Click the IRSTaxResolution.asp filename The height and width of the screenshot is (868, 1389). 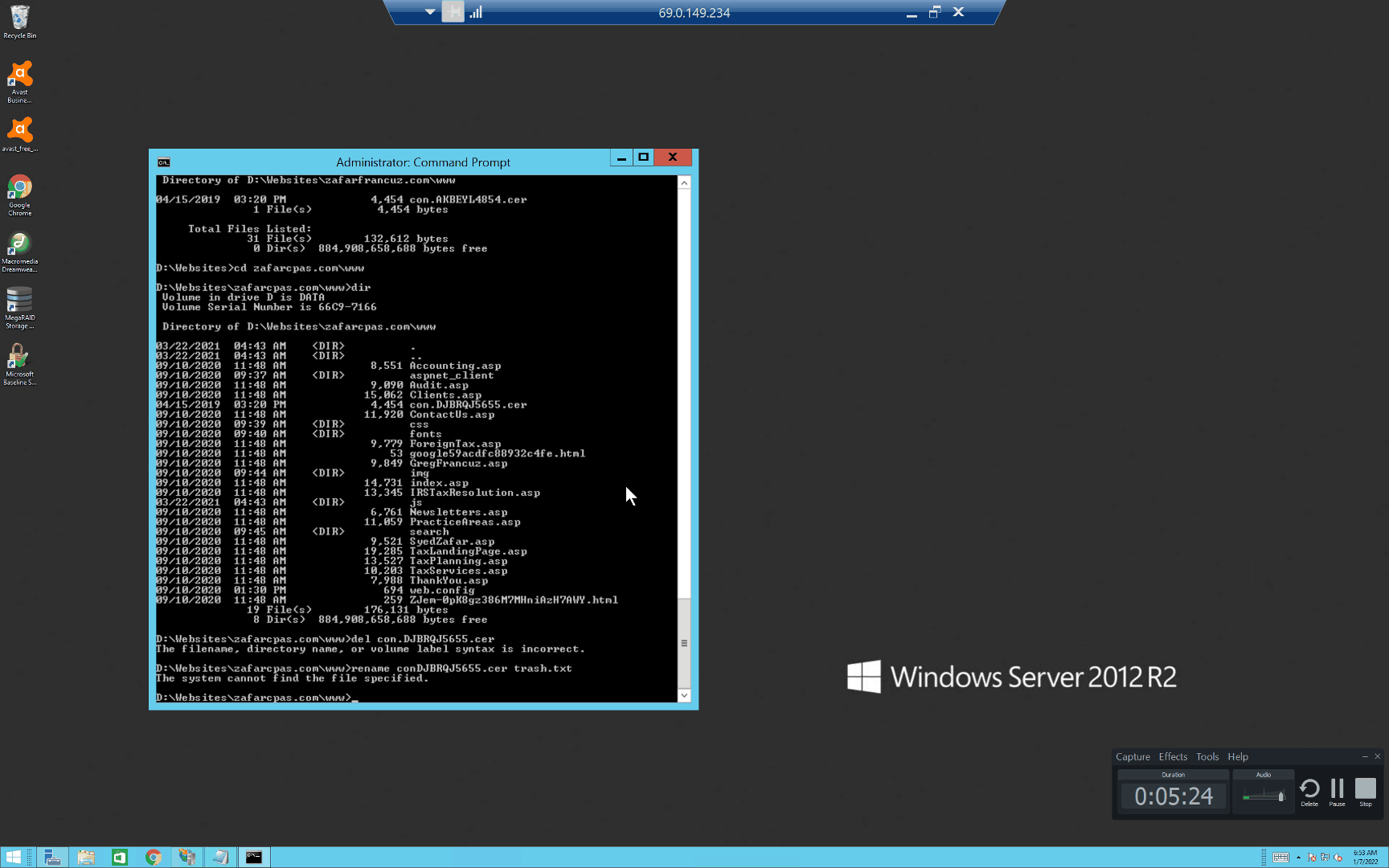(475, 493)
